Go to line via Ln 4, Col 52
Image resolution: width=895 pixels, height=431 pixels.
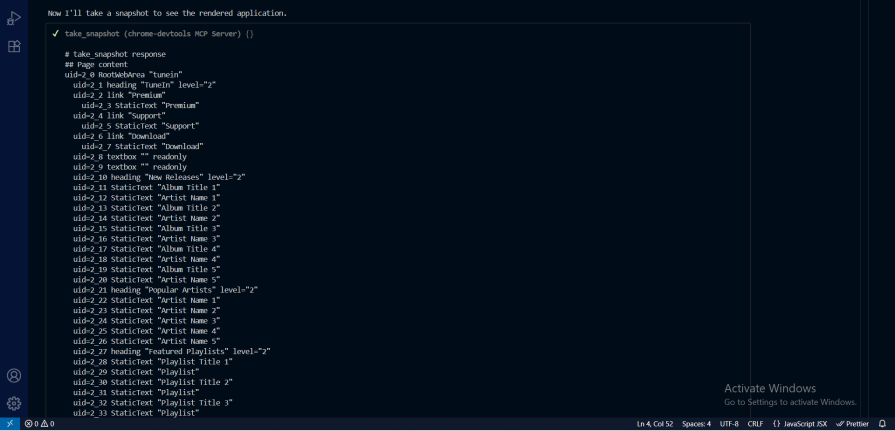pos(654,424)
